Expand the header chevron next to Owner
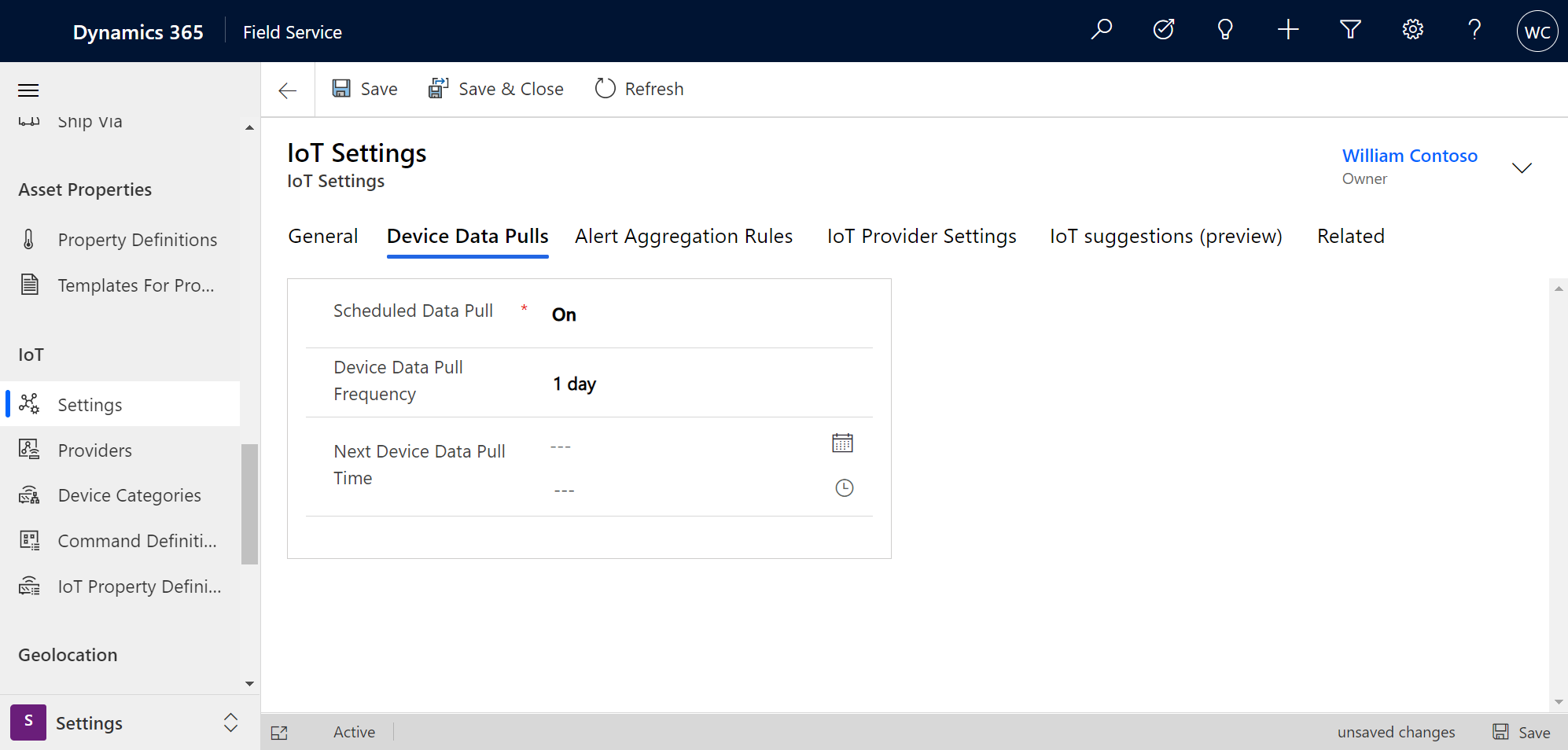The image size is (1568, 750). (1522, 167)
